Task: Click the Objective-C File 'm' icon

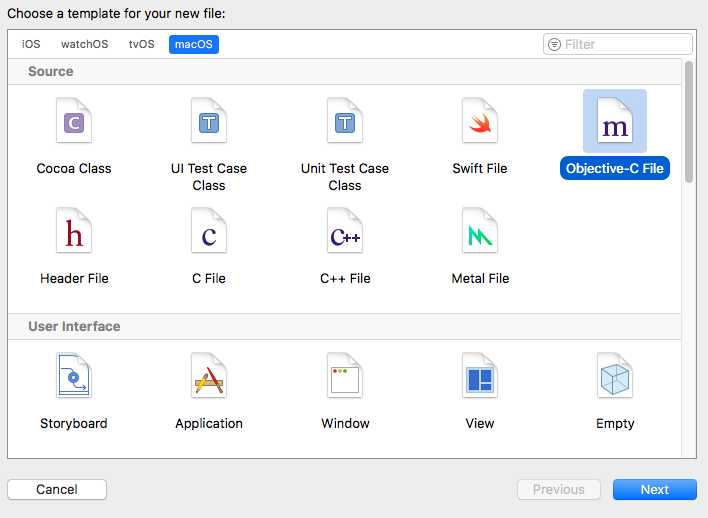Action: pos(615,120)
